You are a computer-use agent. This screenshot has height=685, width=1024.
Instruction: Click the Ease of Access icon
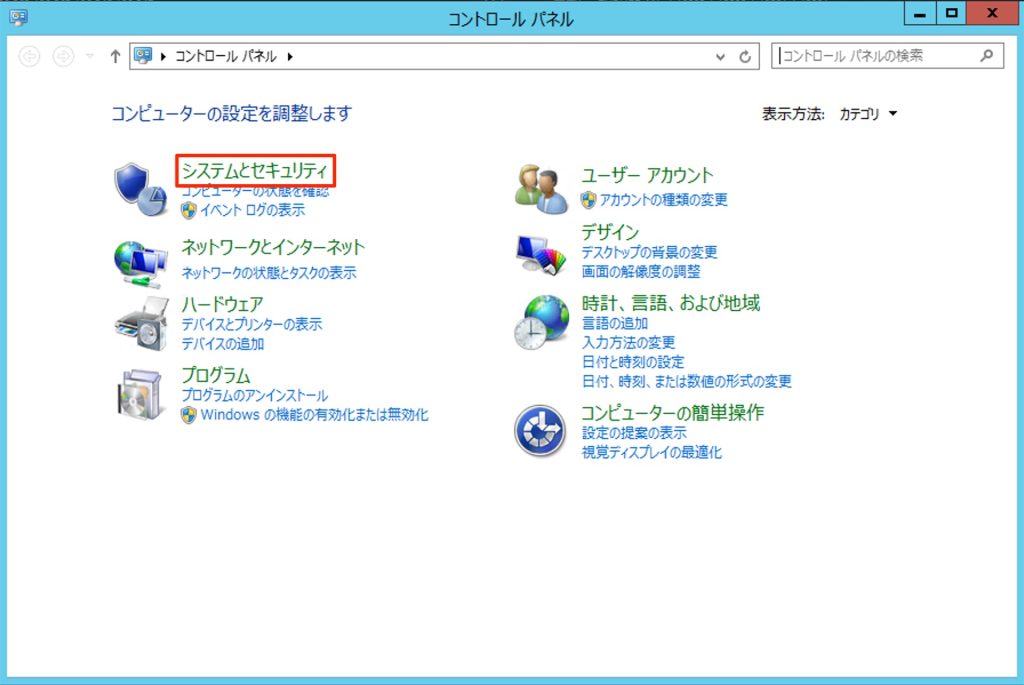tap(540, 430)
